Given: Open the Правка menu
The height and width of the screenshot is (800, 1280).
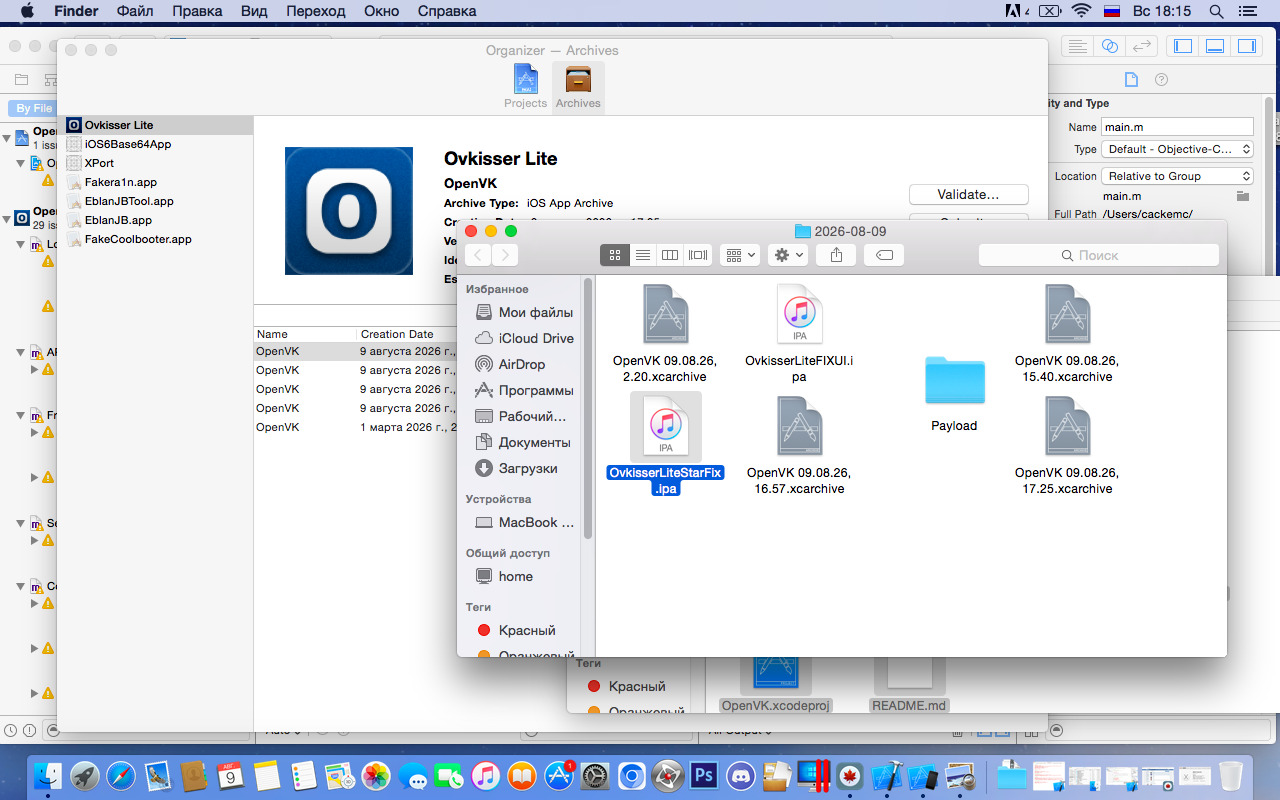Looking at the screenshot, I should 197,11.
